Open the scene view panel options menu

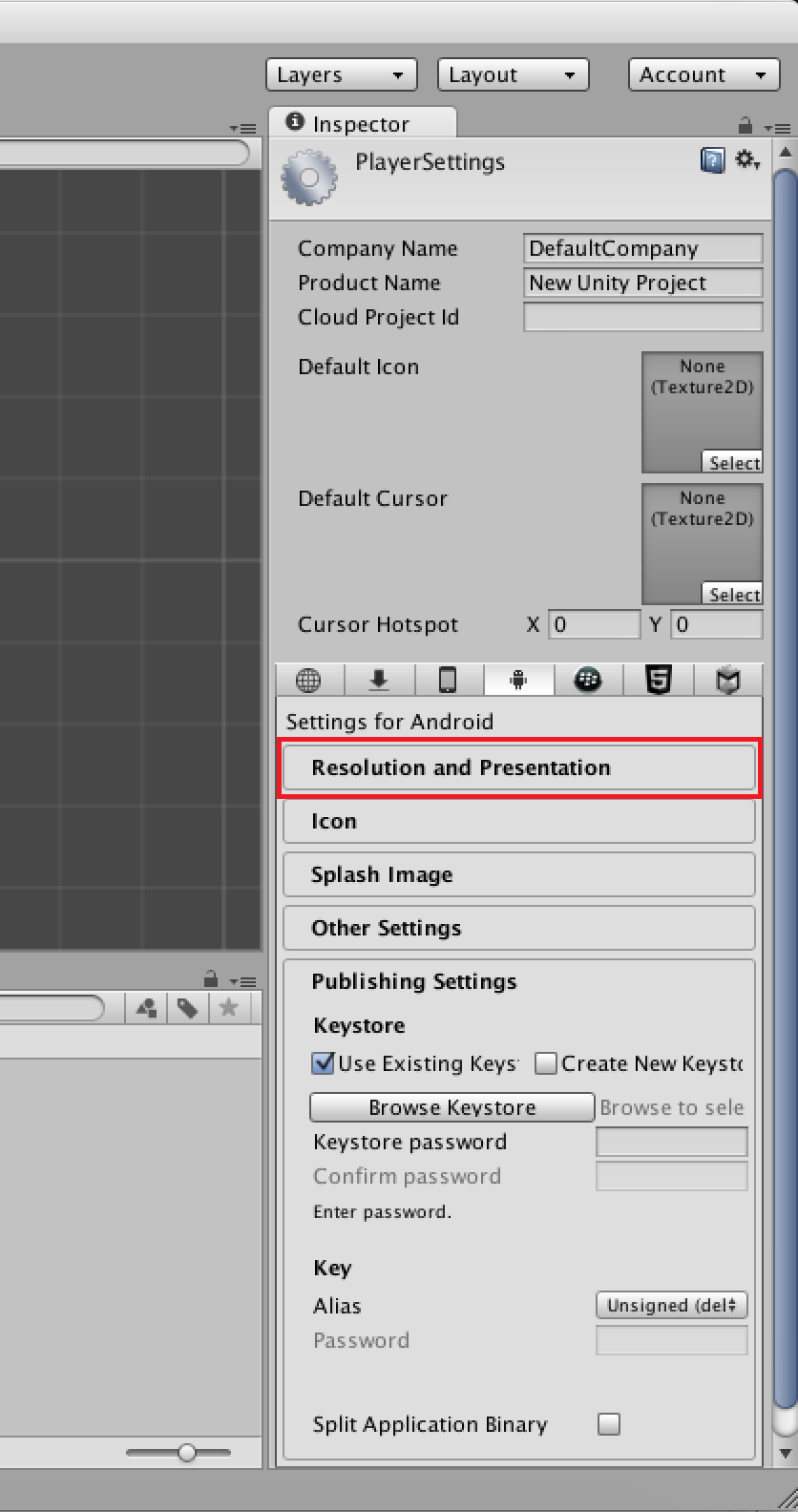coord(242,127)
